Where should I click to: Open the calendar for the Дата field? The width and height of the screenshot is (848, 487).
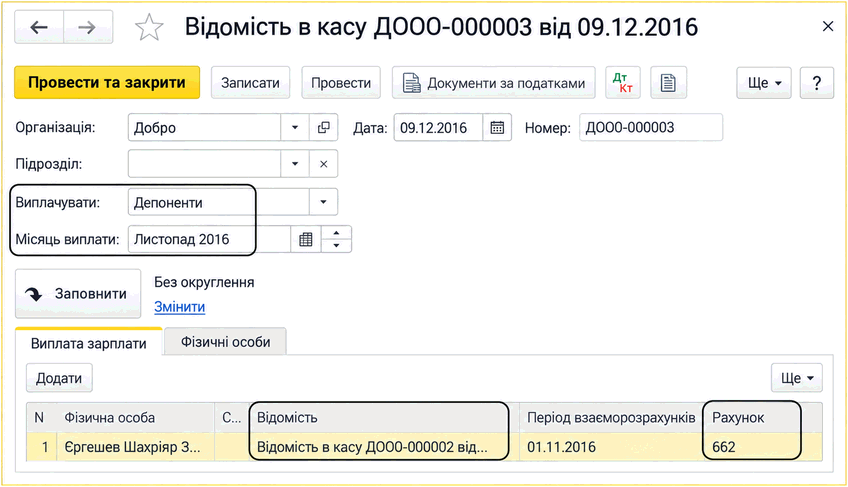tap(497, 128)
